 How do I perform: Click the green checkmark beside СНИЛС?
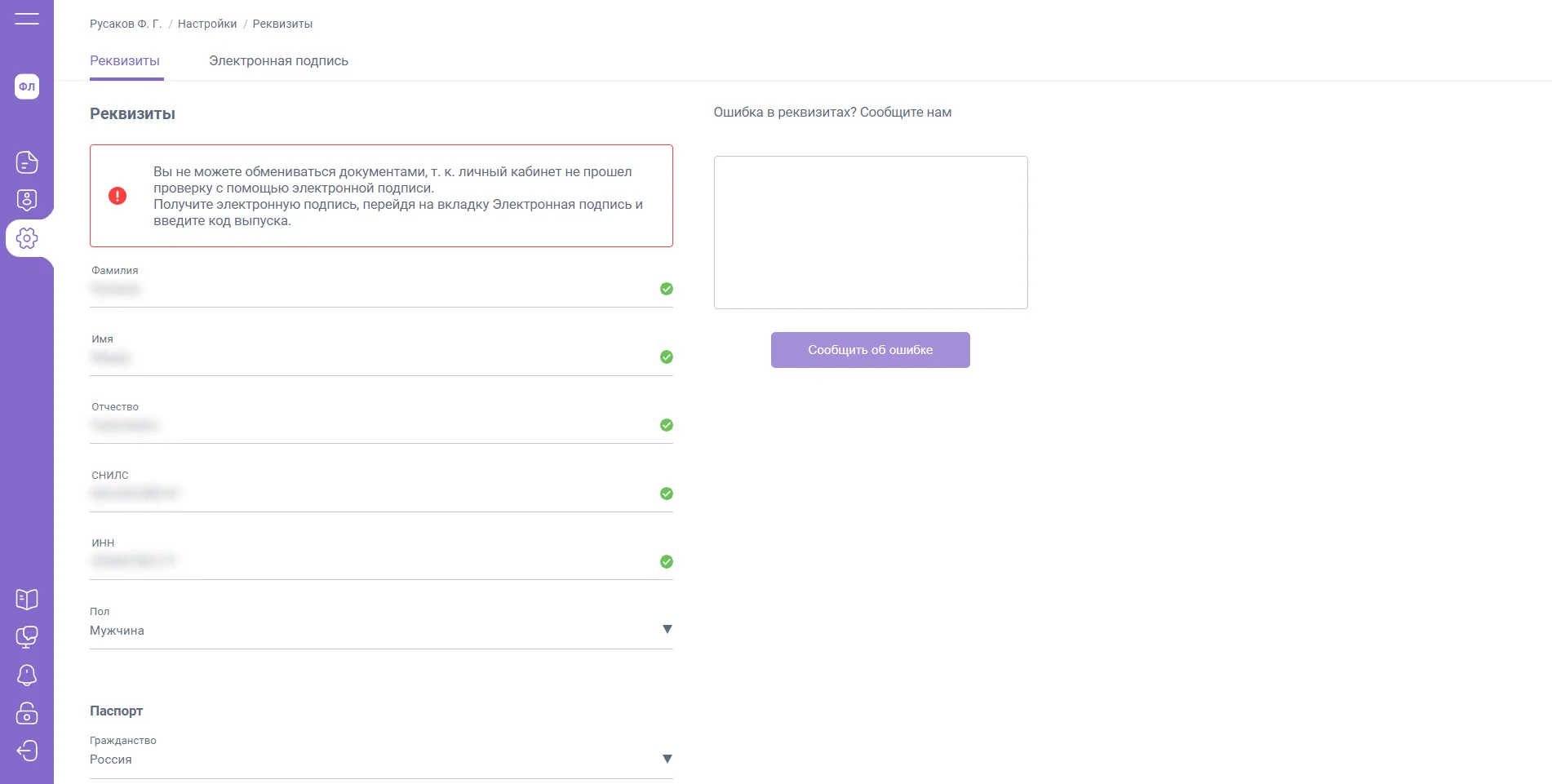point(667,494)
